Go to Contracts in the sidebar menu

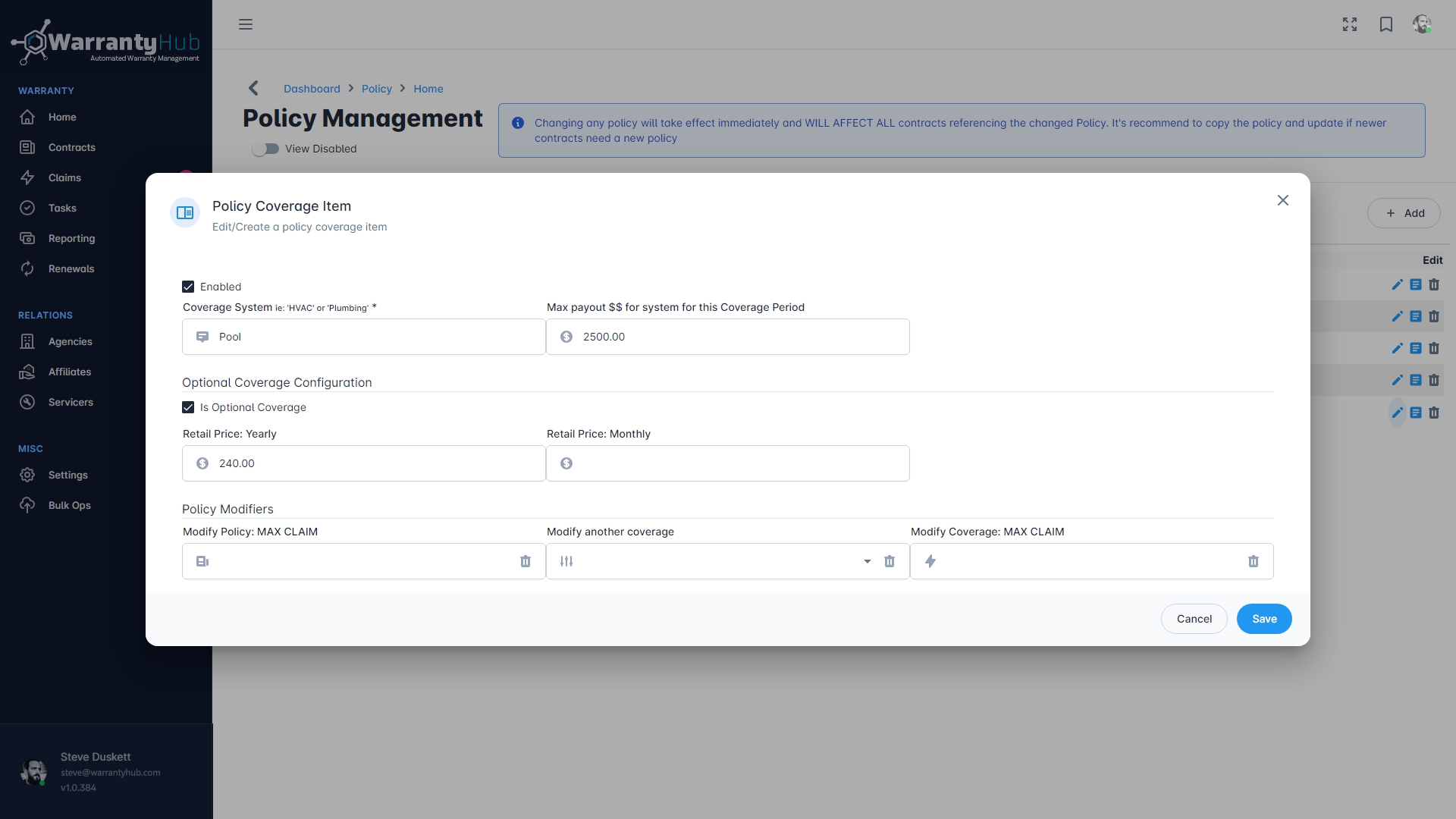[27, 147]
